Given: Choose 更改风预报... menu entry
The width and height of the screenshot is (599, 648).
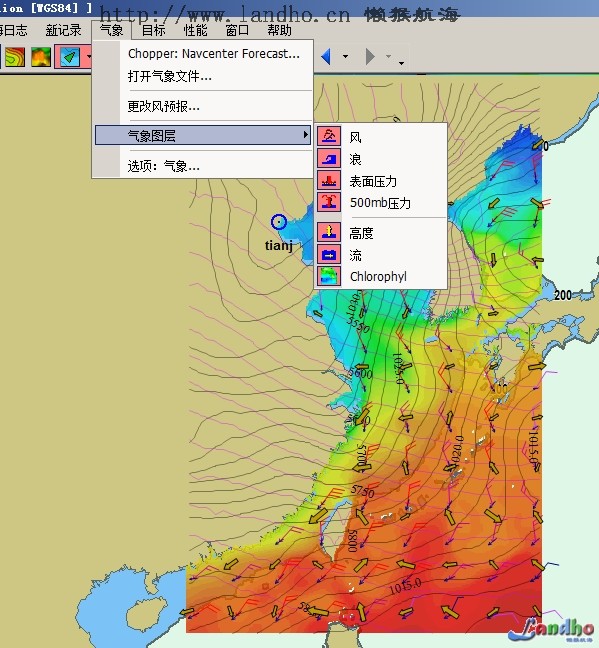Looking at the screenshot, I should point(163,107).
